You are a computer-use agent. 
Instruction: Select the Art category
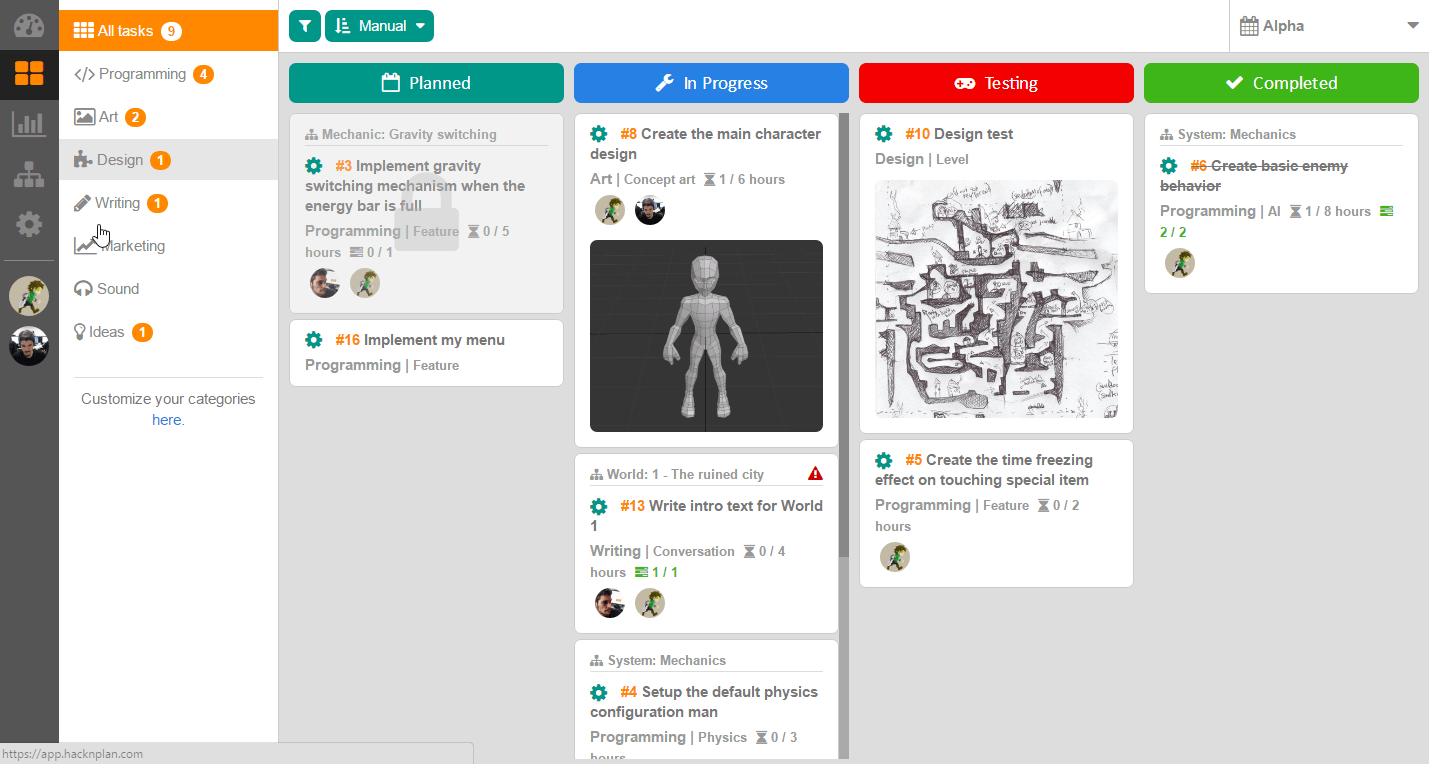coord(108,117)
